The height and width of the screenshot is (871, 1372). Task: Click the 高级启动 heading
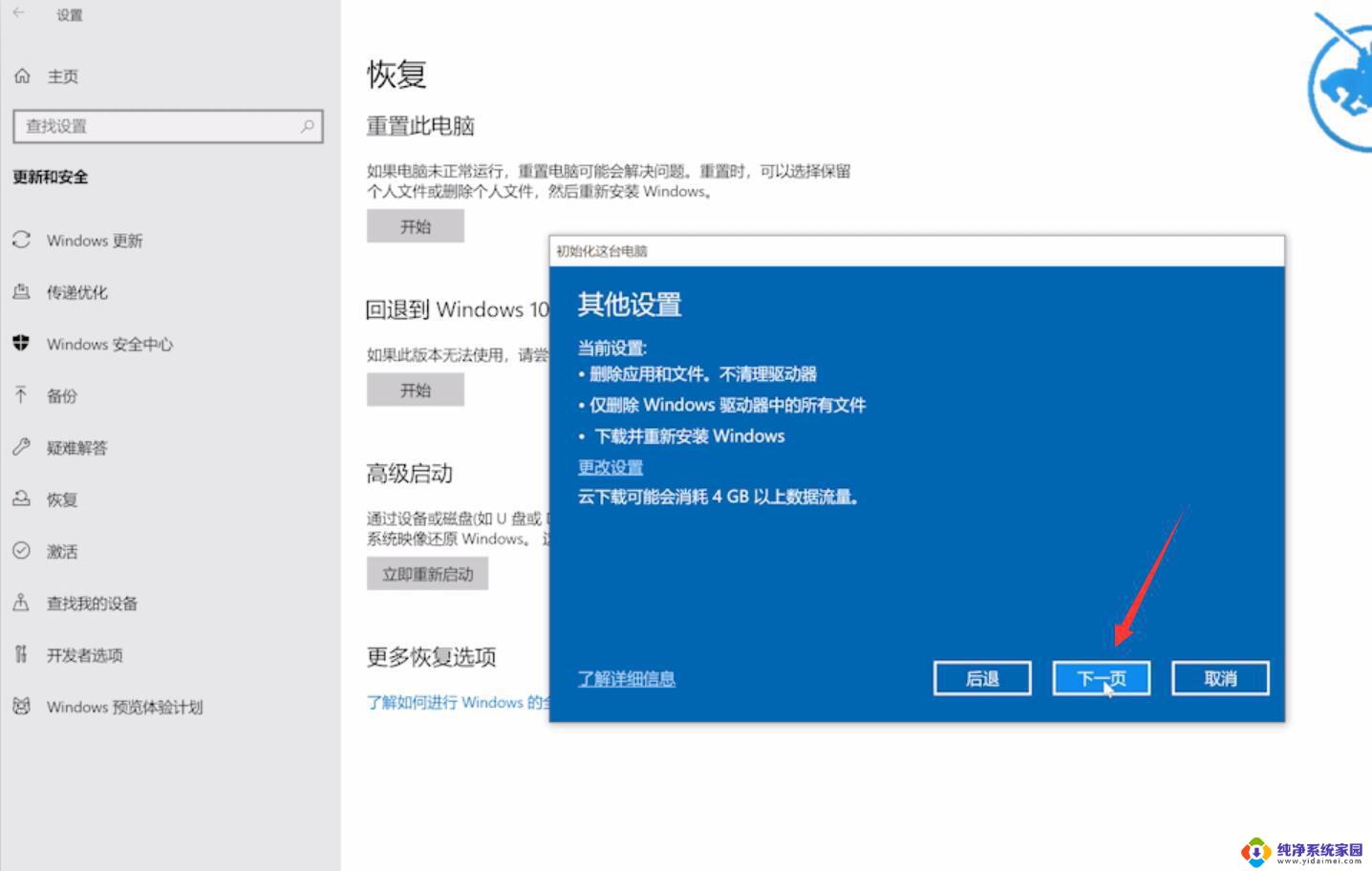click(x=410, y=473)
